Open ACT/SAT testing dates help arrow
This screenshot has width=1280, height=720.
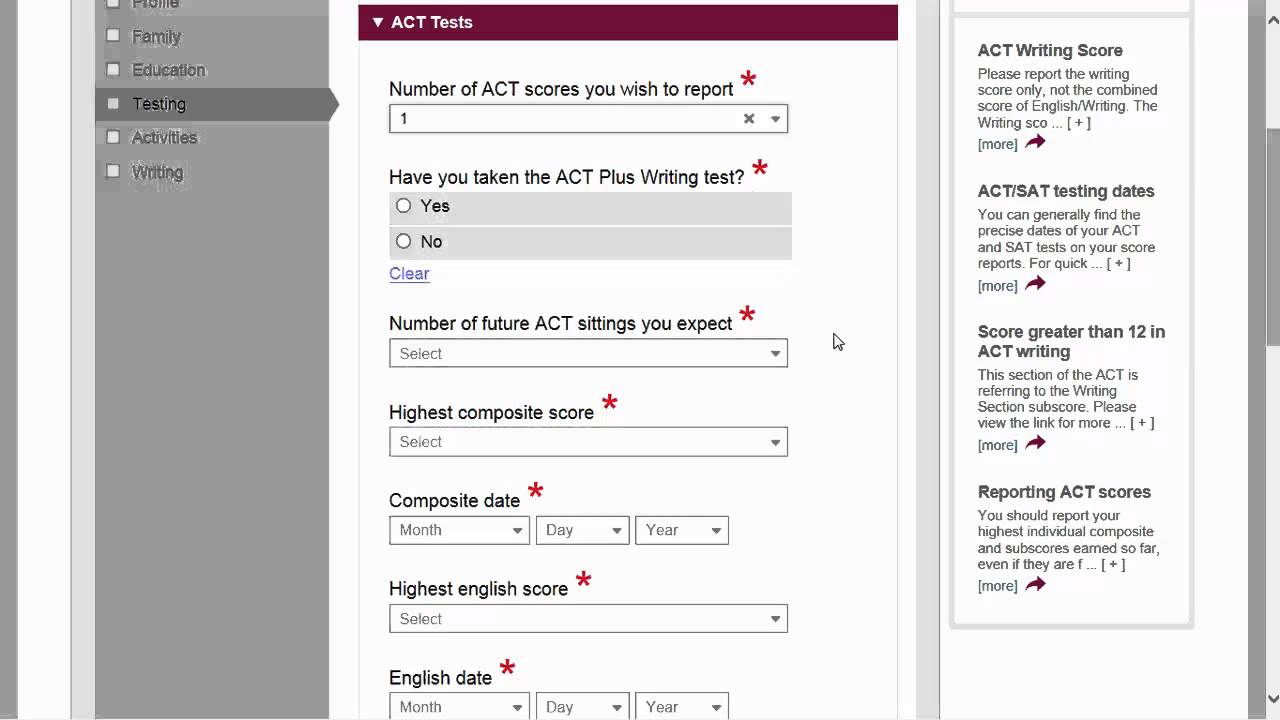1035,285
